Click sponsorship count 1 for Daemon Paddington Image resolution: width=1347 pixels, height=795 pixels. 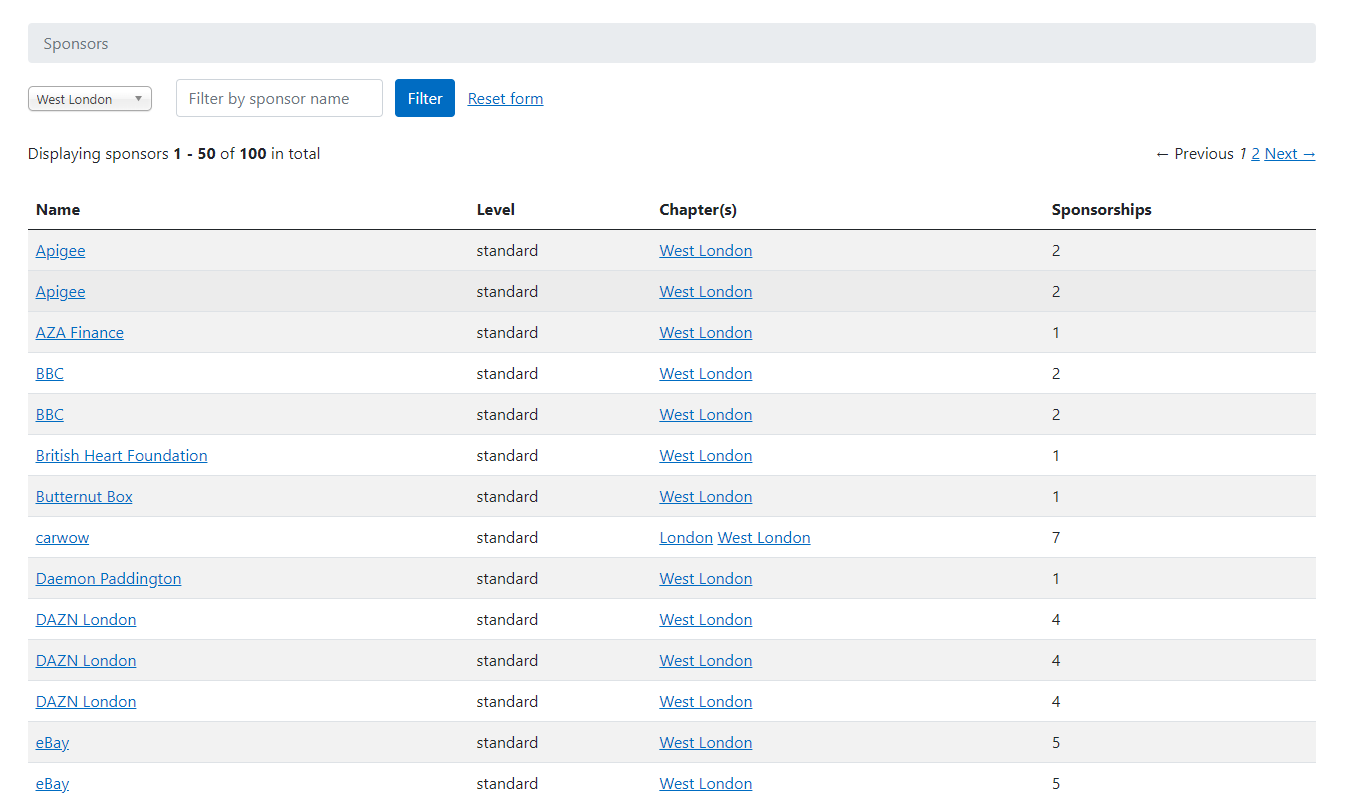coord(1056,579)
